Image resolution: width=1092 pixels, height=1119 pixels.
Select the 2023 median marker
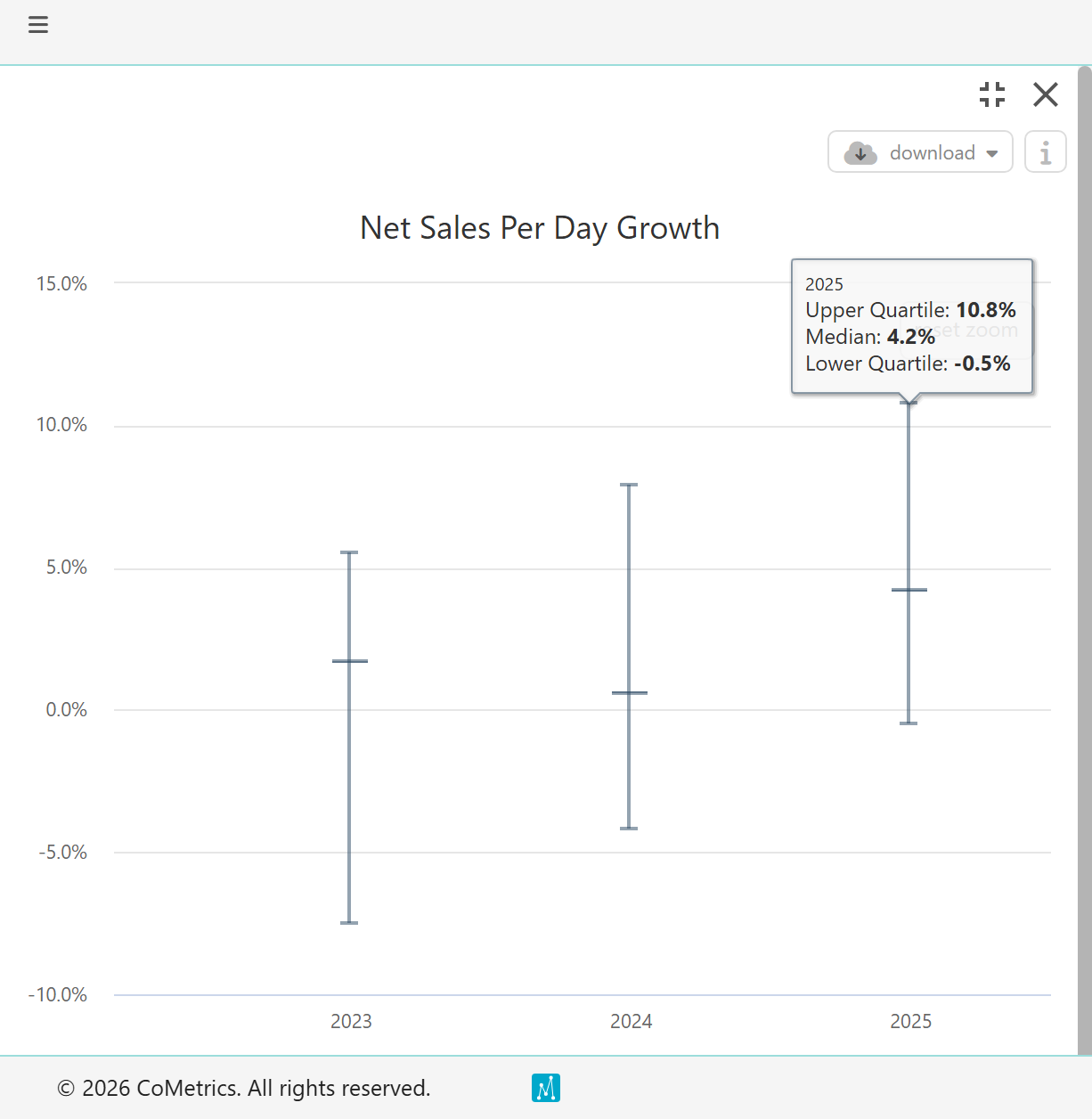coord(349,661)
